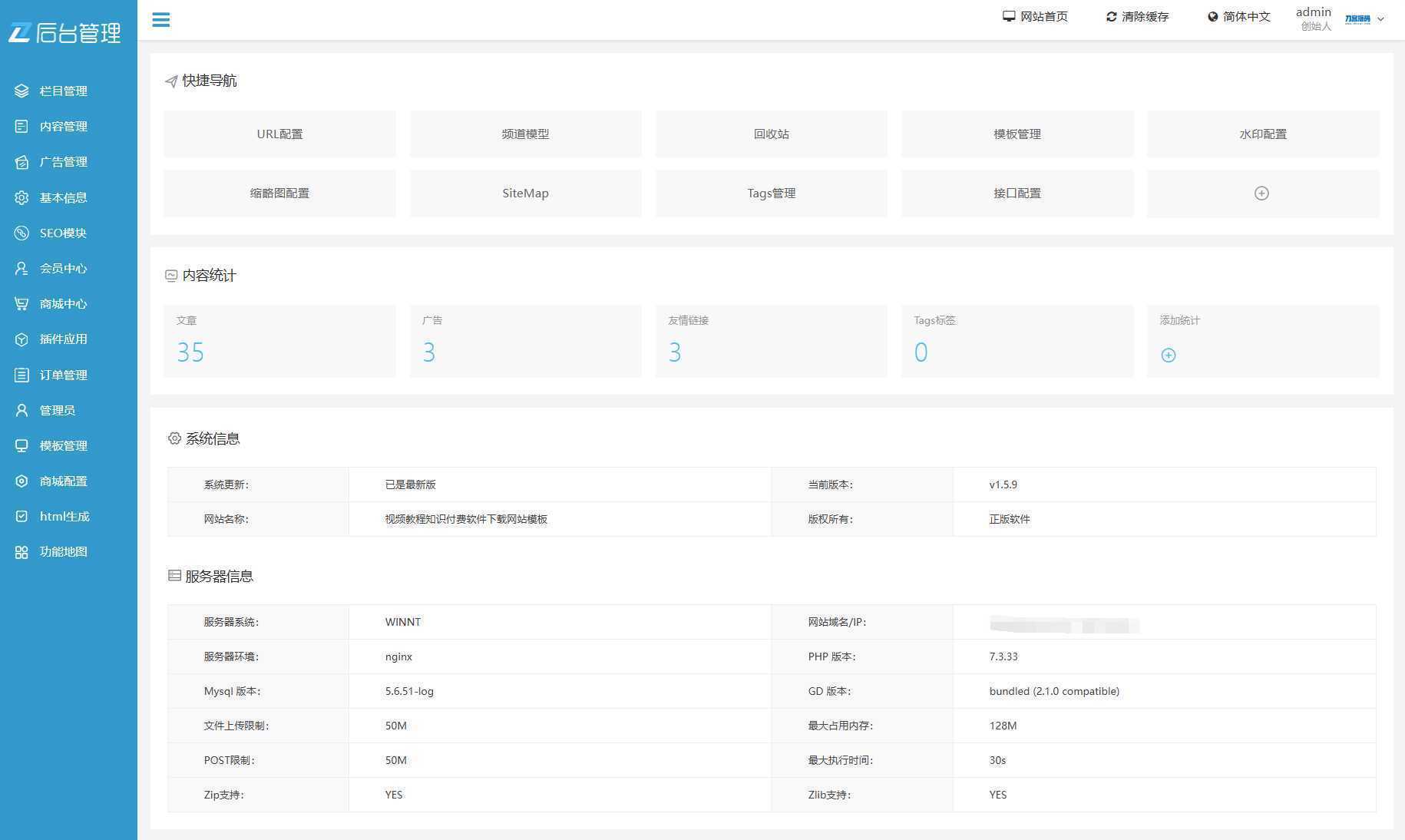Click the plus icon under 添加统计
The image size is (1405, 840).
[1169, 355]
